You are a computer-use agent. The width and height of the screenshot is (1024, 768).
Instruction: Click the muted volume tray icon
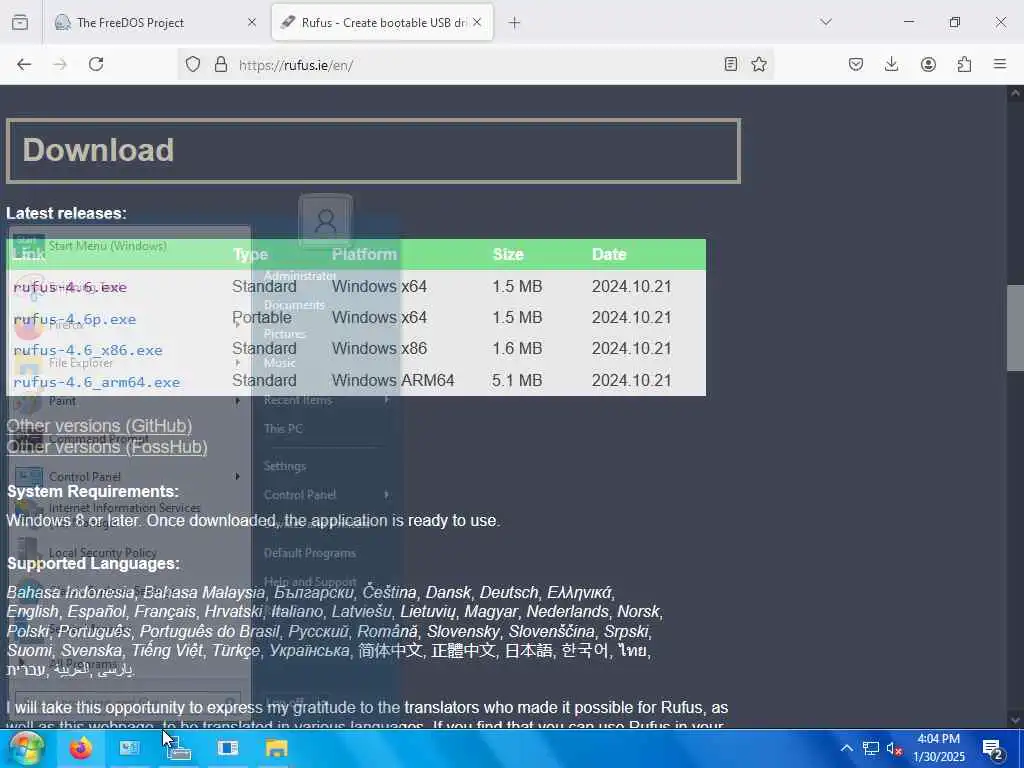click(894, 749)
